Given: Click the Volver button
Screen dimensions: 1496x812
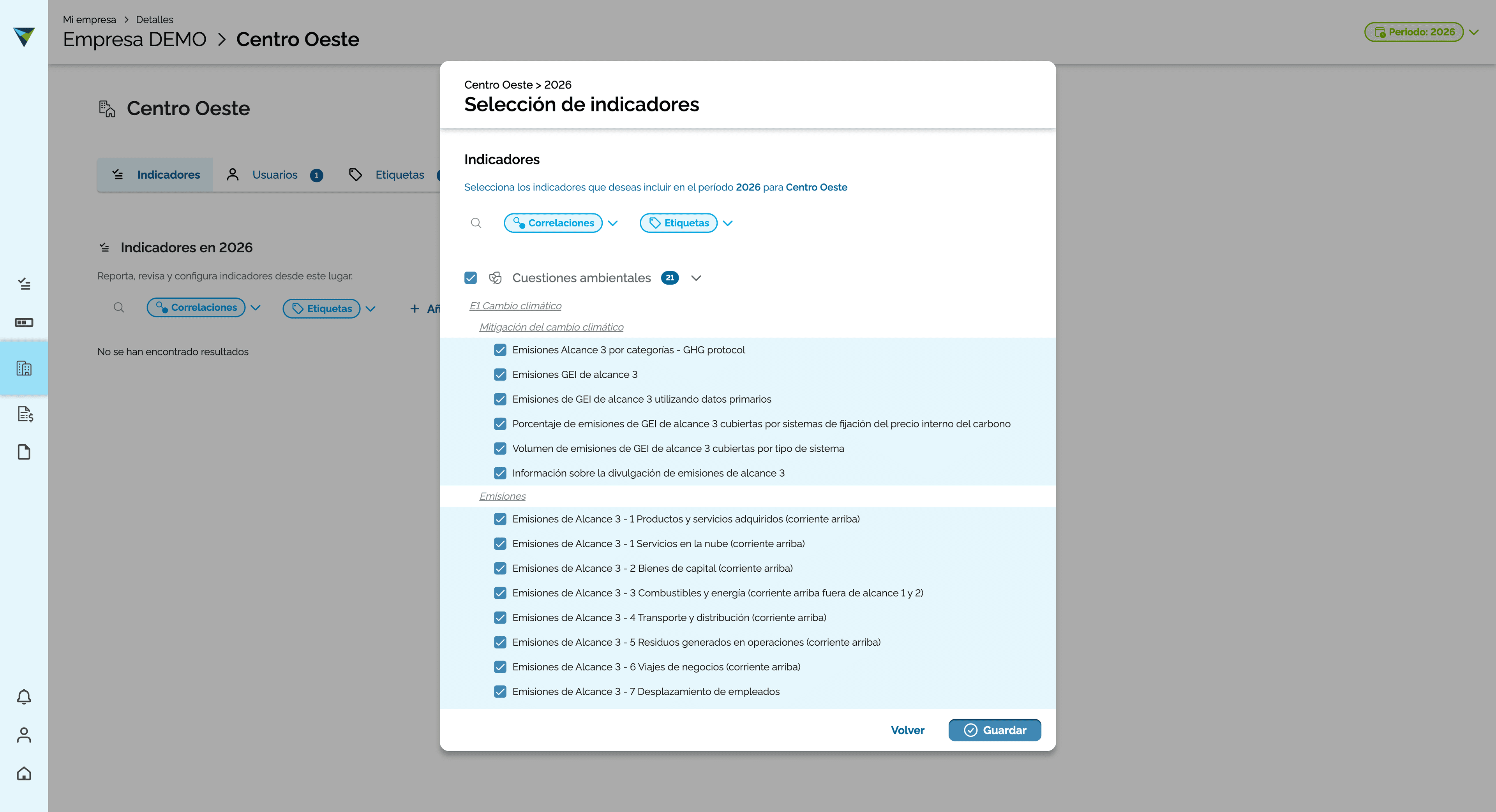Looking at the screenshot, I should click(x=908, y=730).
